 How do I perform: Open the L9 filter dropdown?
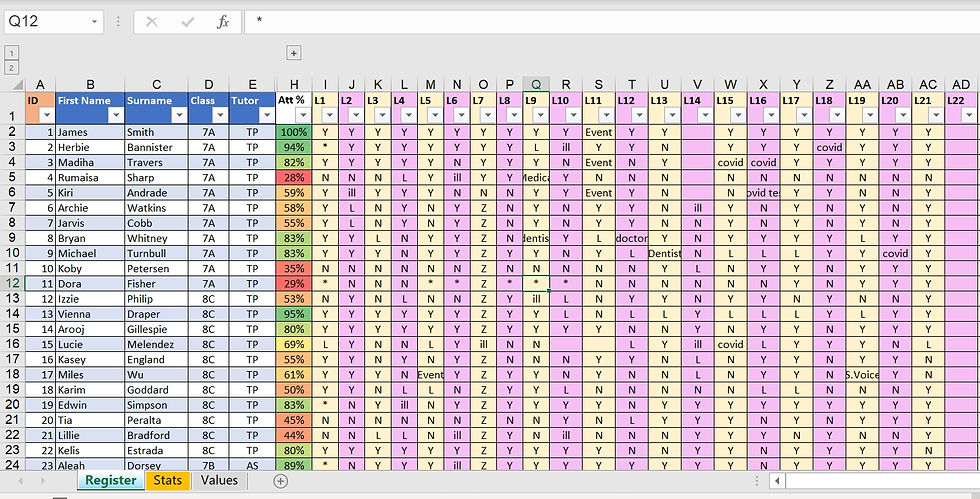(539, 115)
